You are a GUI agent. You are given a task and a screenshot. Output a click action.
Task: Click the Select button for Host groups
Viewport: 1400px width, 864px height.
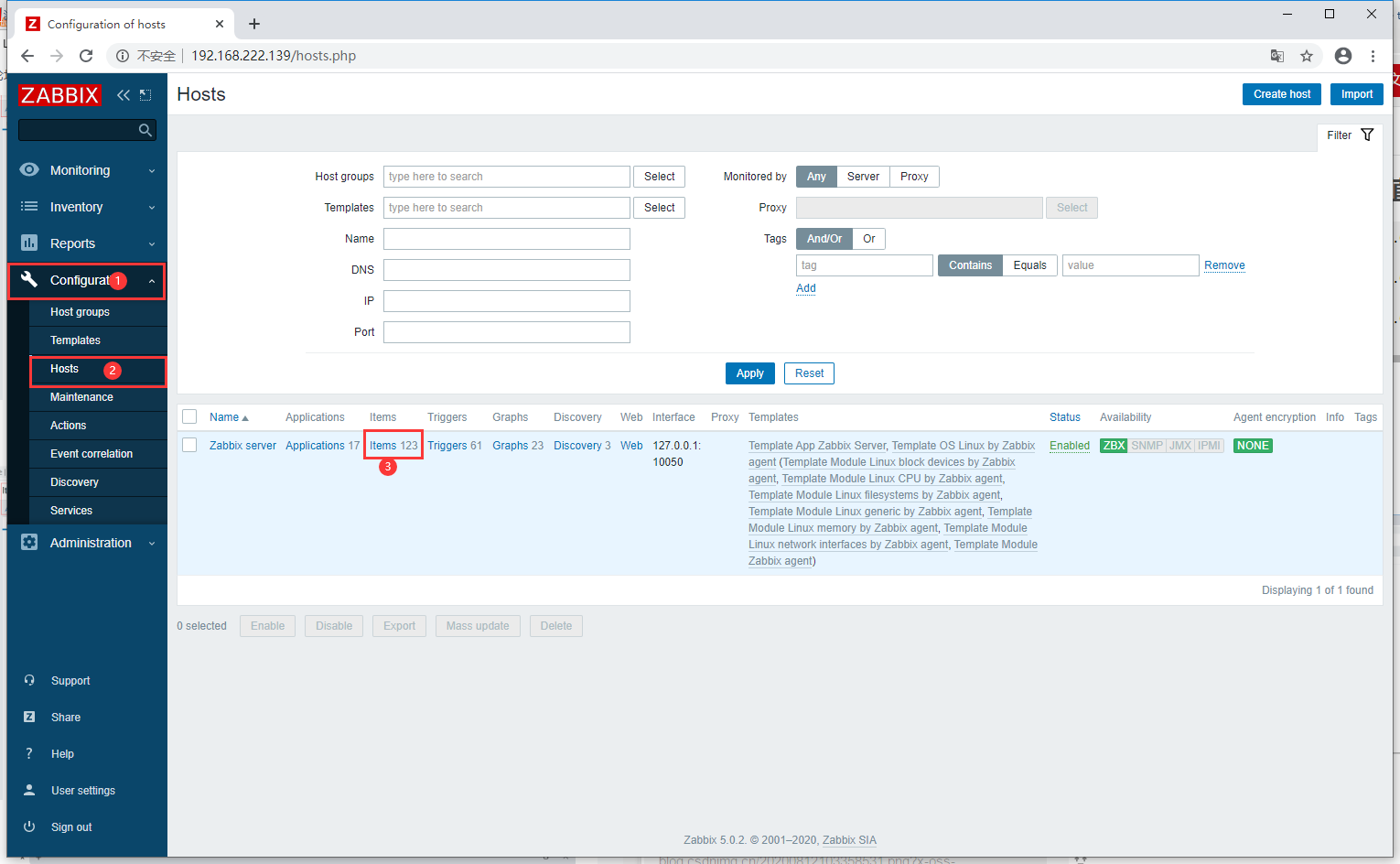[x=659, y=177]
